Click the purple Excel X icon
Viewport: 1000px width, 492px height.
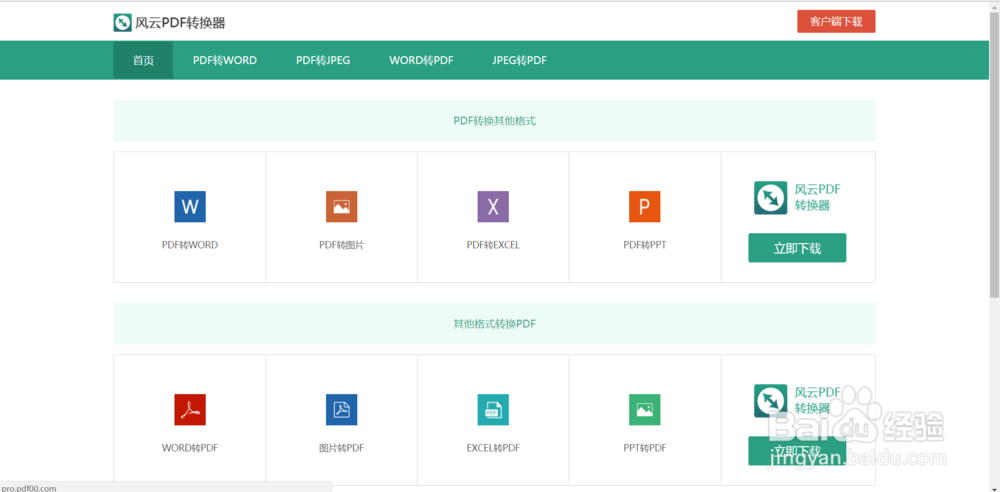click(x=493, y=207)
